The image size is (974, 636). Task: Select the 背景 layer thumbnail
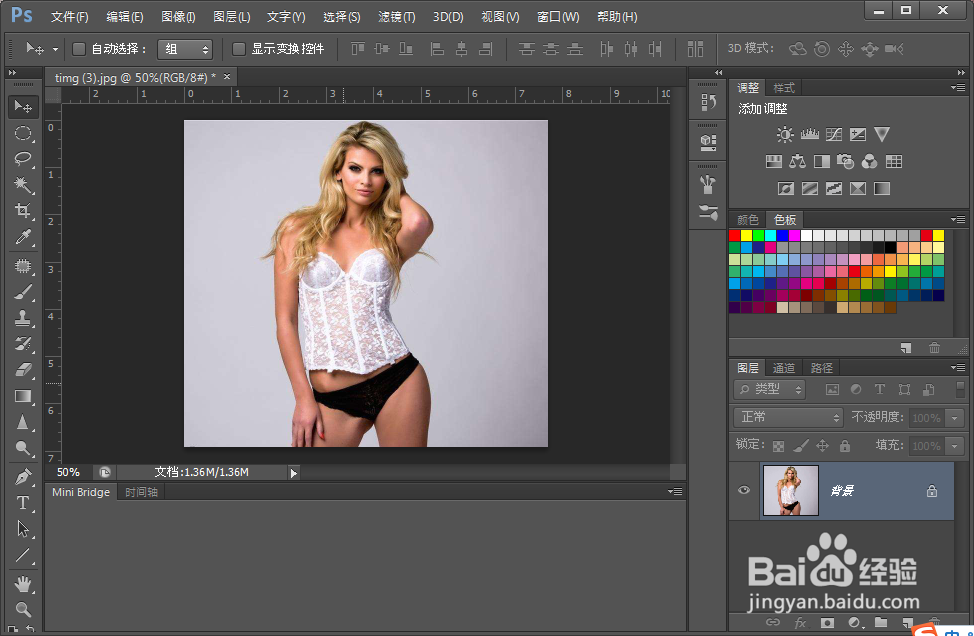791,490
